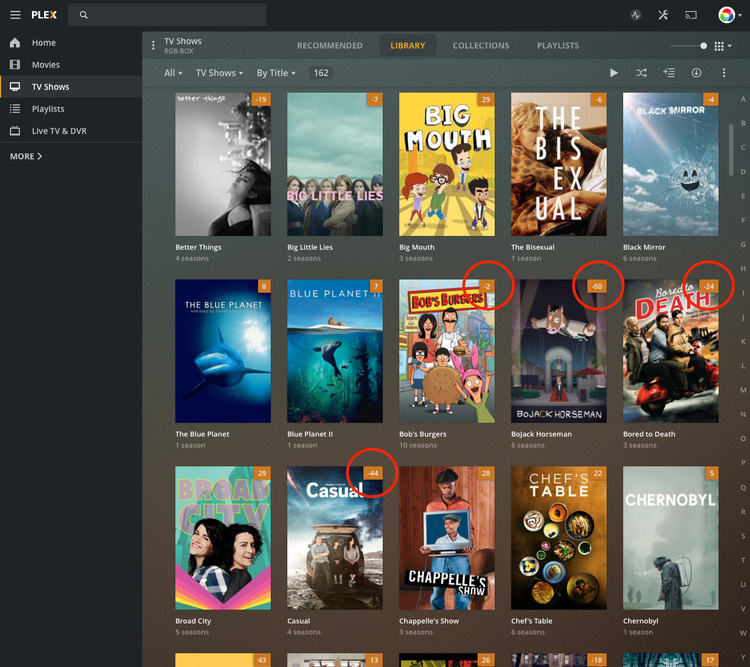Image resolution: width=750 pixels, height=667 pixels.
Task: Open the By Title sort dropdown
Action: pos(276,73)
